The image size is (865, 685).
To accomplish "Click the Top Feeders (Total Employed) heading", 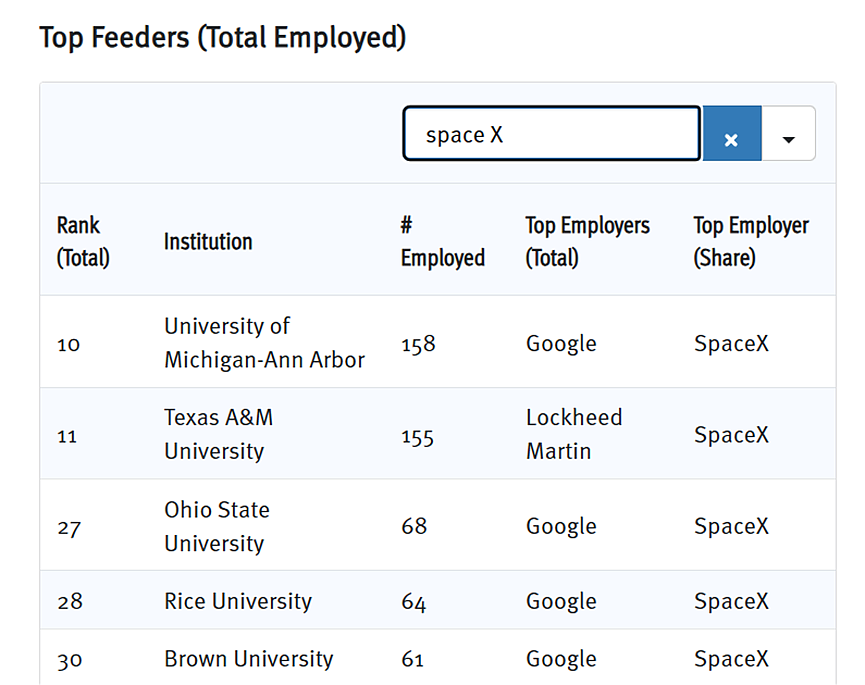I will click(x=223, y=38).
